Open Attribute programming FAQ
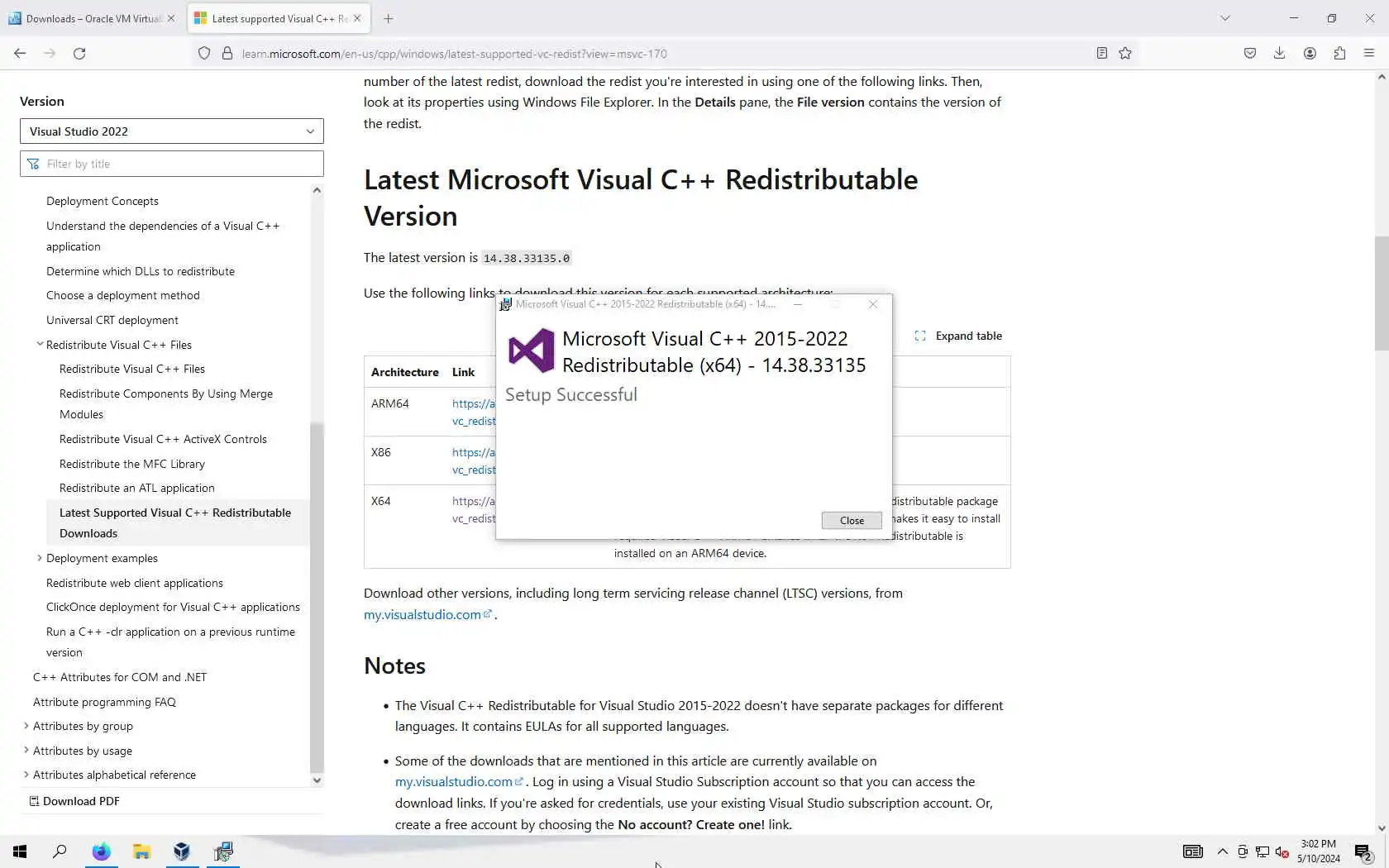Image resolution: width=1389 pixels, height=868 pixels. pyautogui.click(x=104, y=702)
